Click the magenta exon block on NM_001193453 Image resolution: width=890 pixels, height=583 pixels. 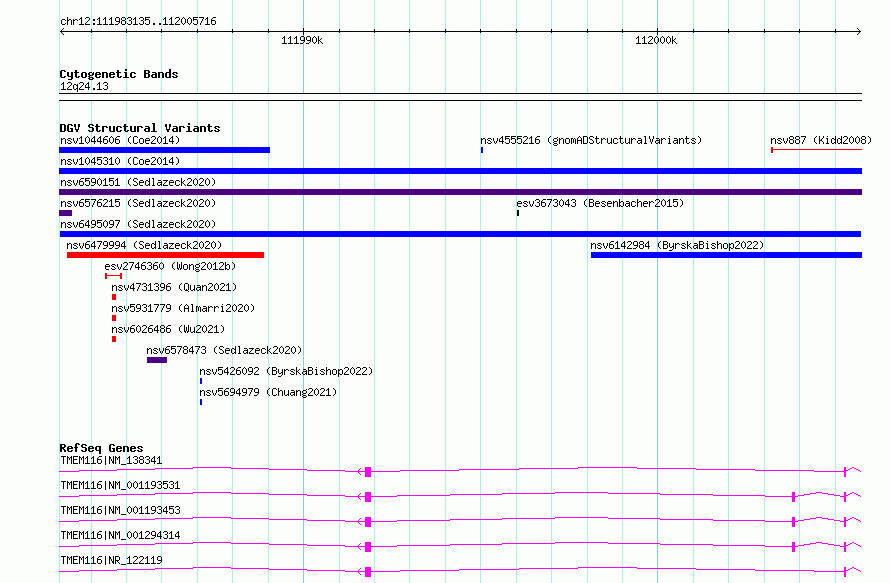pos(368,522)
